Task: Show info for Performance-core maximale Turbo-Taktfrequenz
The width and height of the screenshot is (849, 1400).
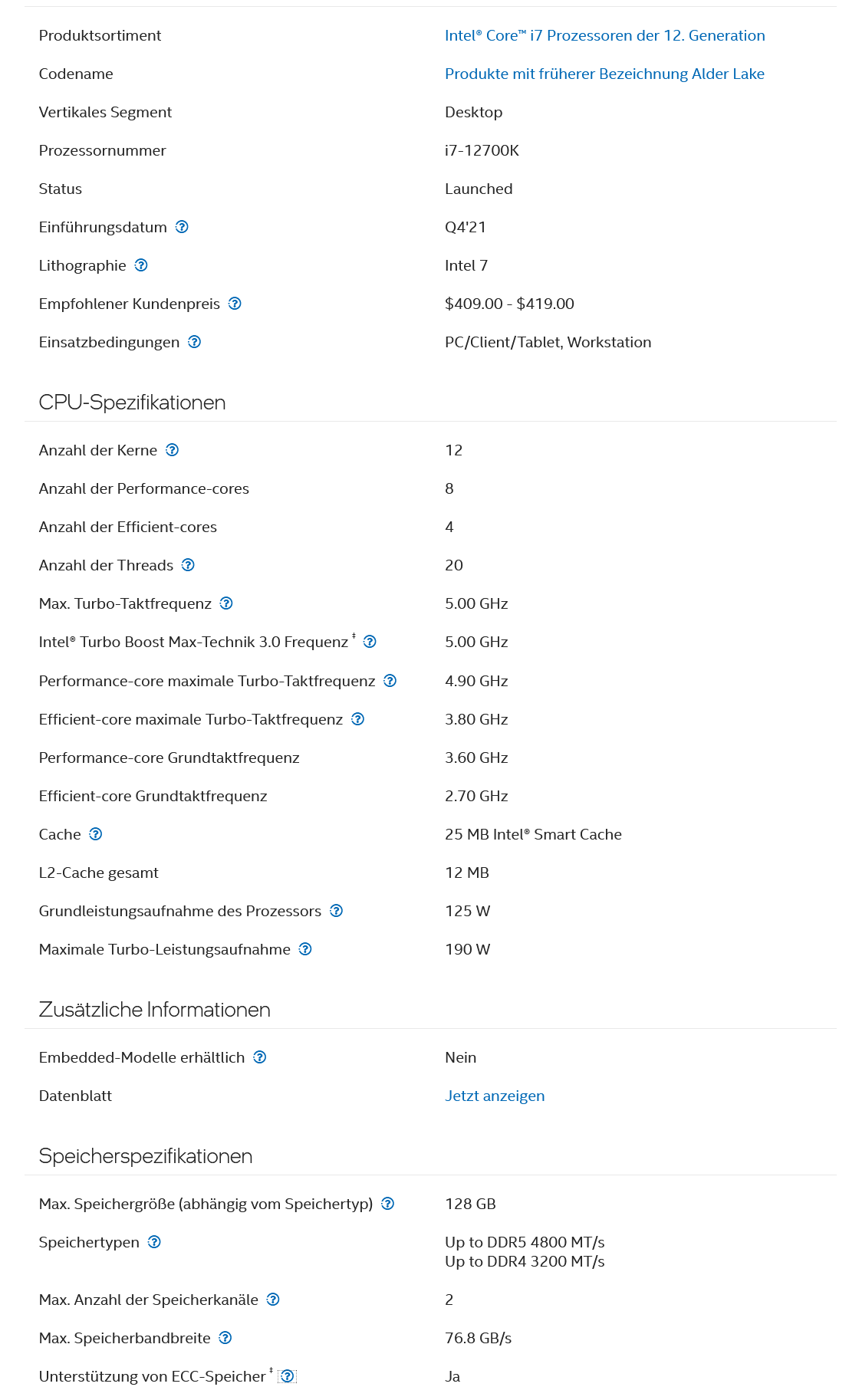Action: click(x=390, y=681)
